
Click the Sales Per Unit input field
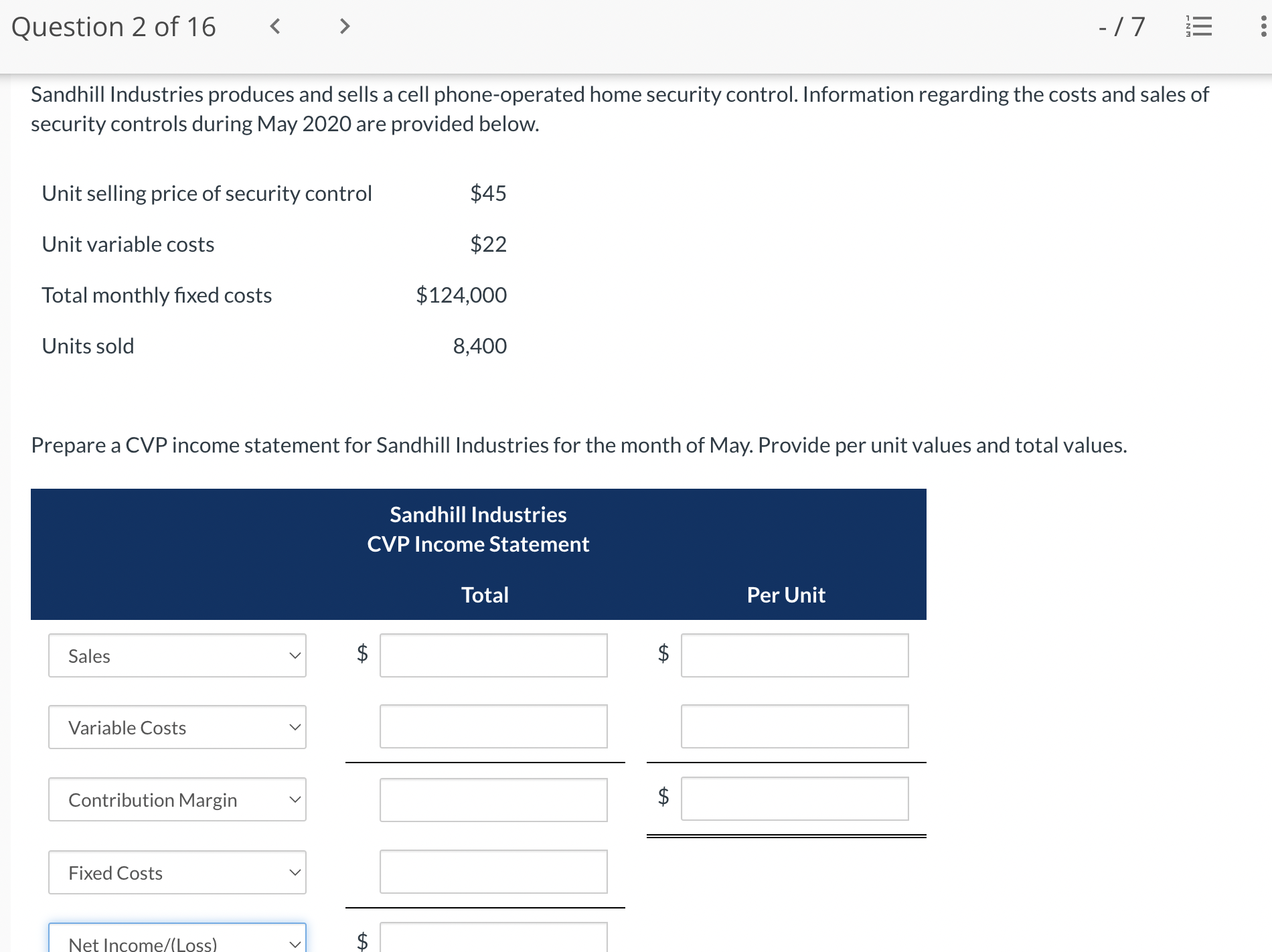[x=795, y=655]
